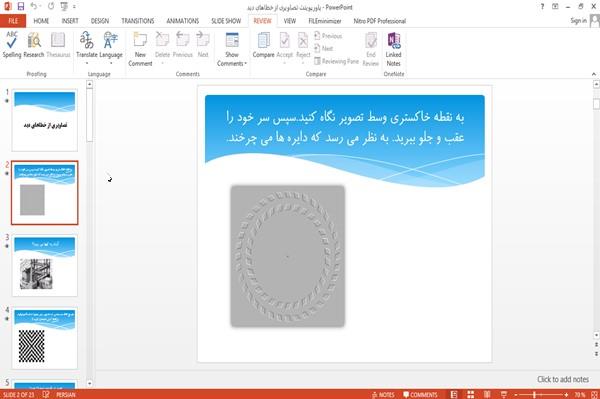Switch to the DESIGN tab
The height and width of the screenshot is (399, 600).
(x=99, y=21)
